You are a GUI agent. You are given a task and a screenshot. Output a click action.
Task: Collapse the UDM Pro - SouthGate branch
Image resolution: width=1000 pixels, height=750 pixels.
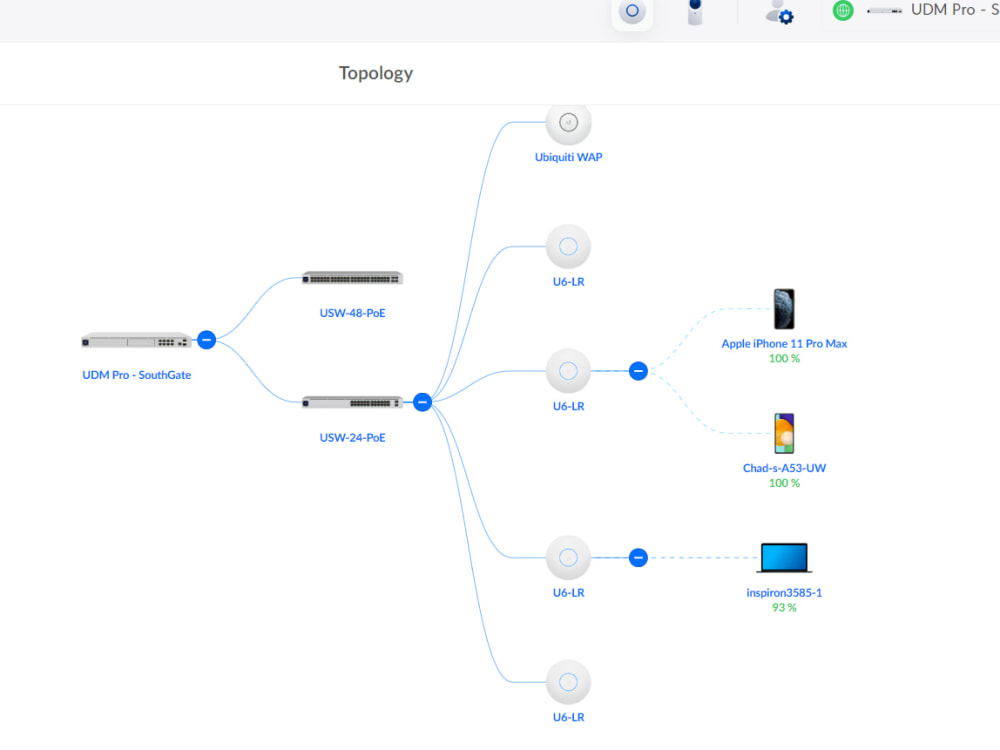click(206, 339)
